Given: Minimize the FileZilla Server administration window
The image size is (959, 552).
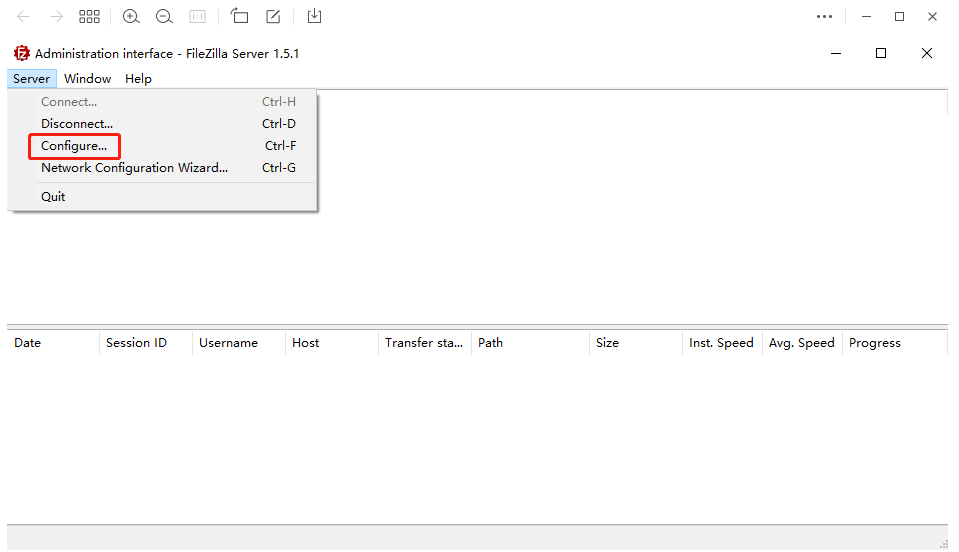Looking at the screenshot, I should [x=836, y=54].
